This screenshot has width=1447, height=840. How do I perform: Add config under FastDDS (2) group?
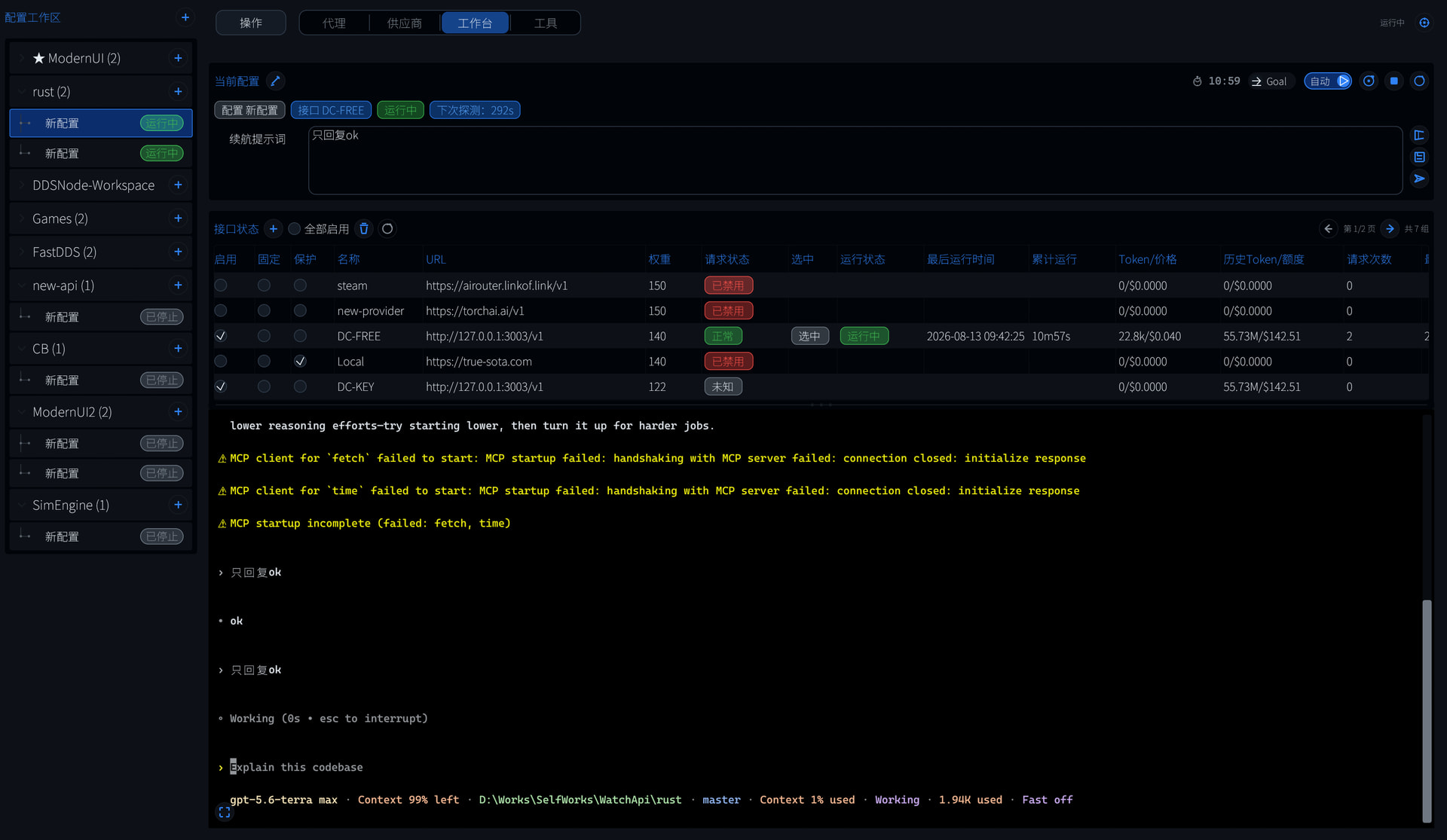(x=178, y=252)
